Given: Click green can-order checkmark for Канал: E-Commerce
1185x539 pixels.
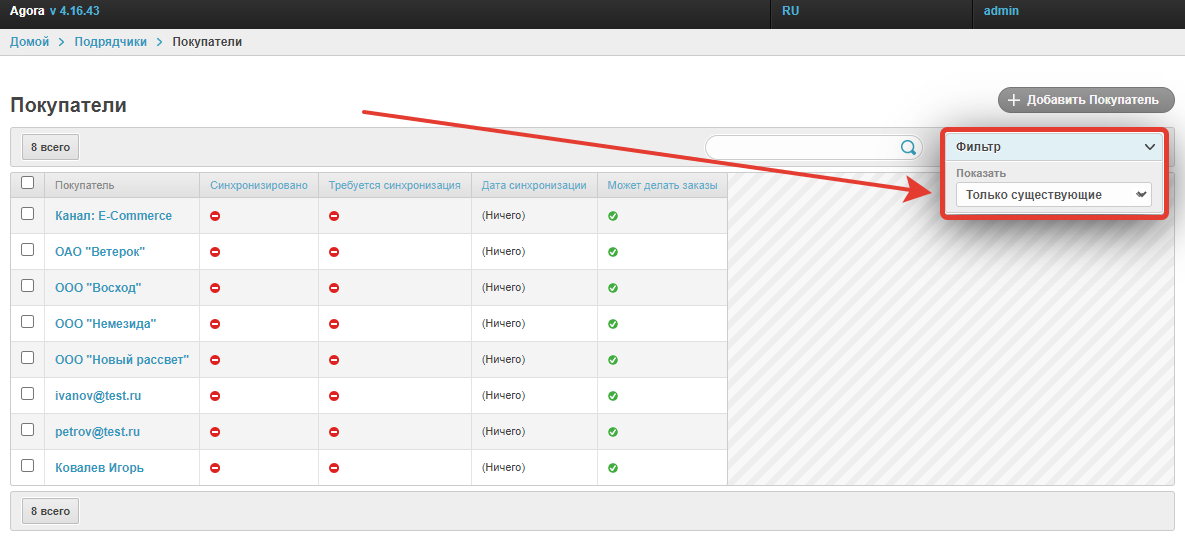Looking at the screenshot, I should click(613, 216).
